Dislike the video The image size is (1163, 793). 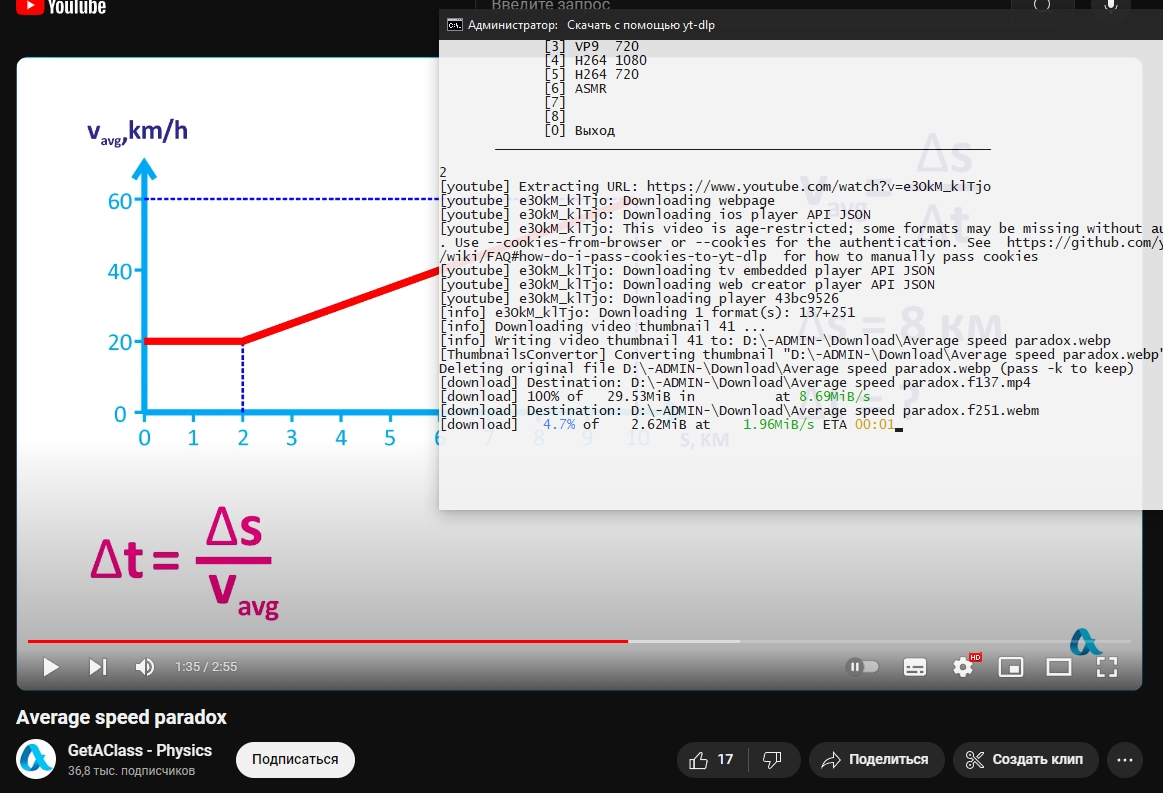(x=772, y=760)
